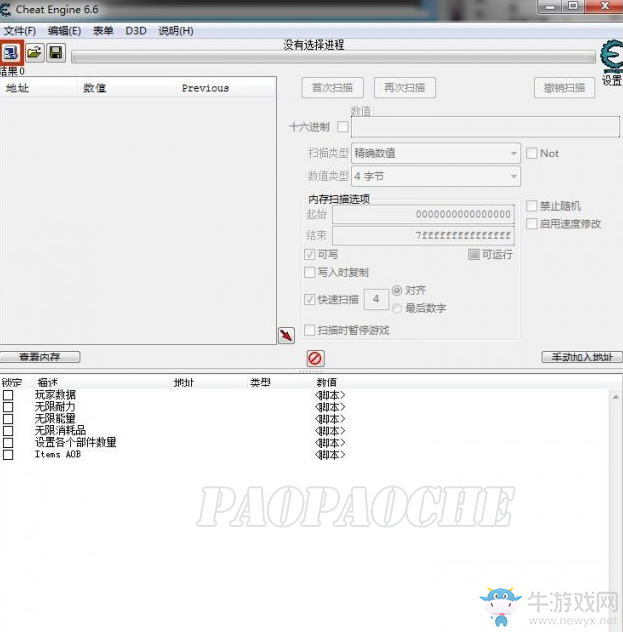Open a cheat table file icon

[35, 52]
